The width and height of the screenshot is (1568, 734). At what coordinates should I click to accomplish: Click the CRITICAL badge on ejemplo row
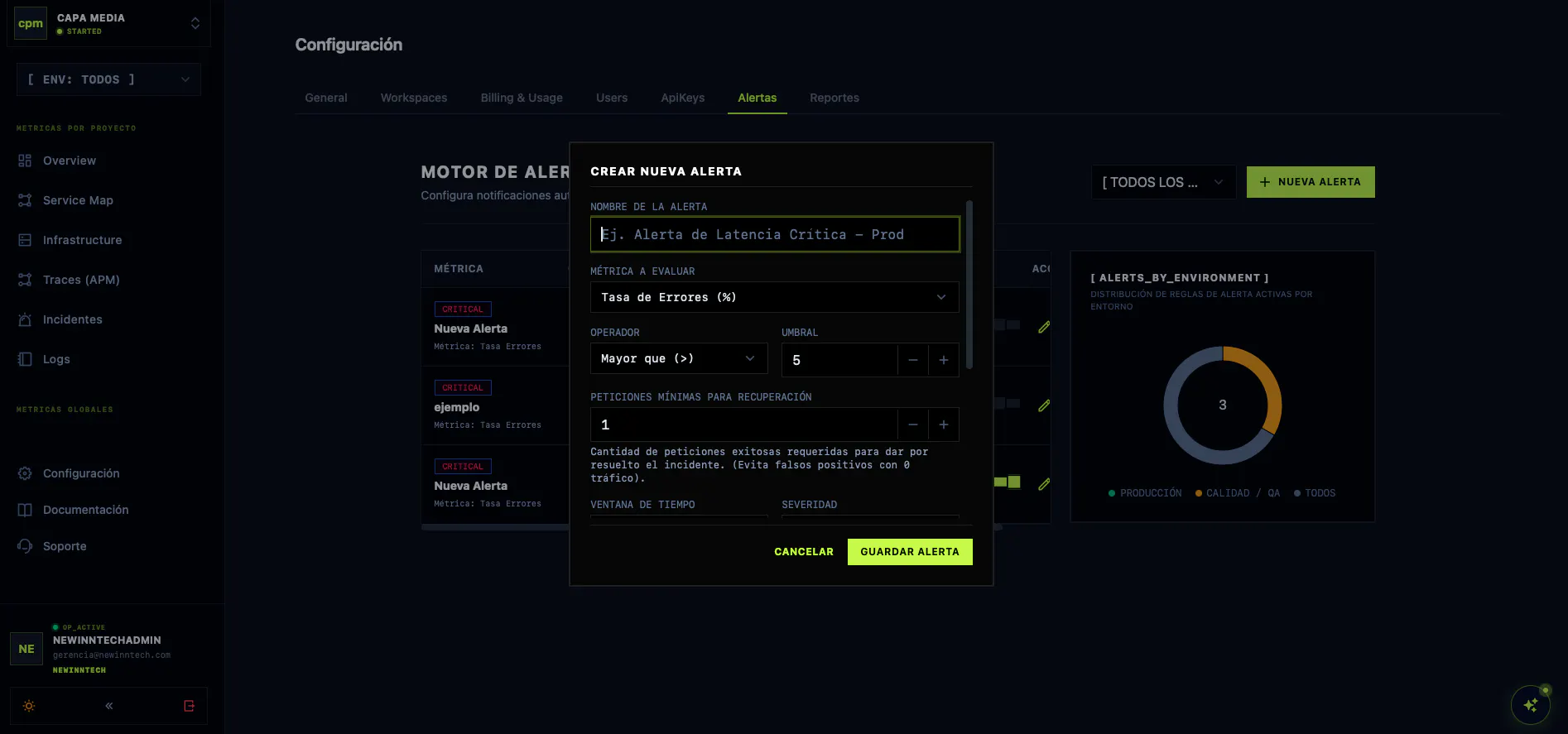[x=463, y=388]
